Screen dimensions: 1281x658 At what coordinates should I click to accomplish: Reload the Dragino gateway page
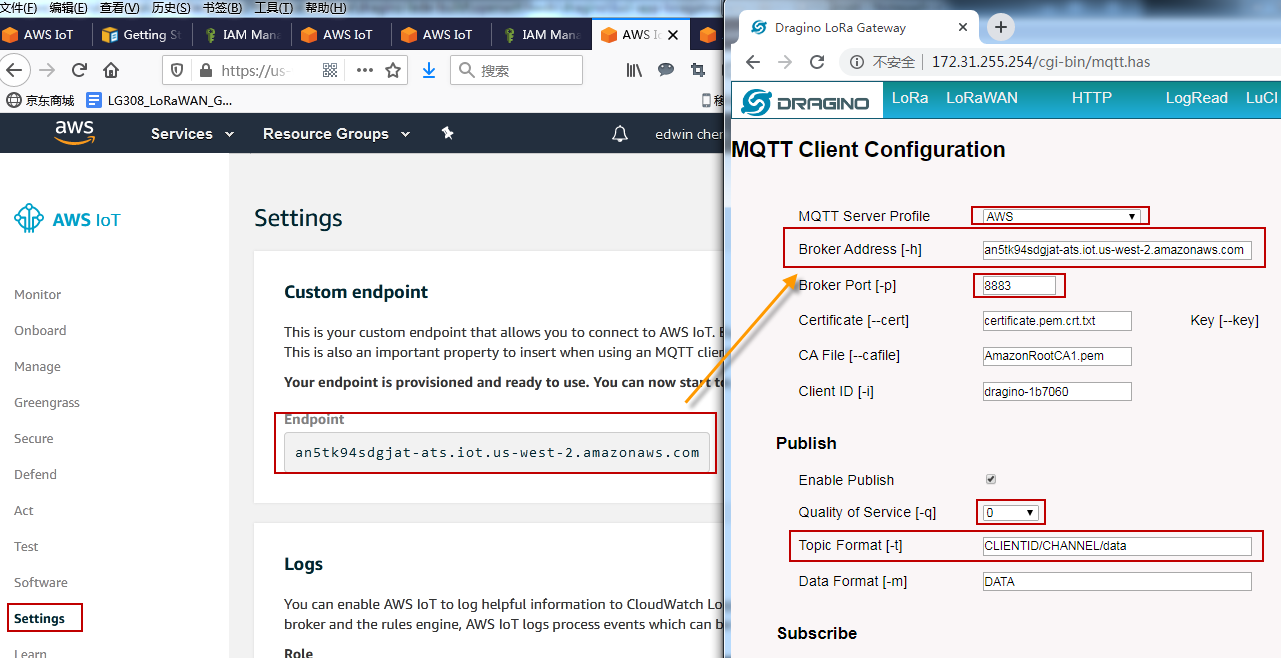[817, 62]
